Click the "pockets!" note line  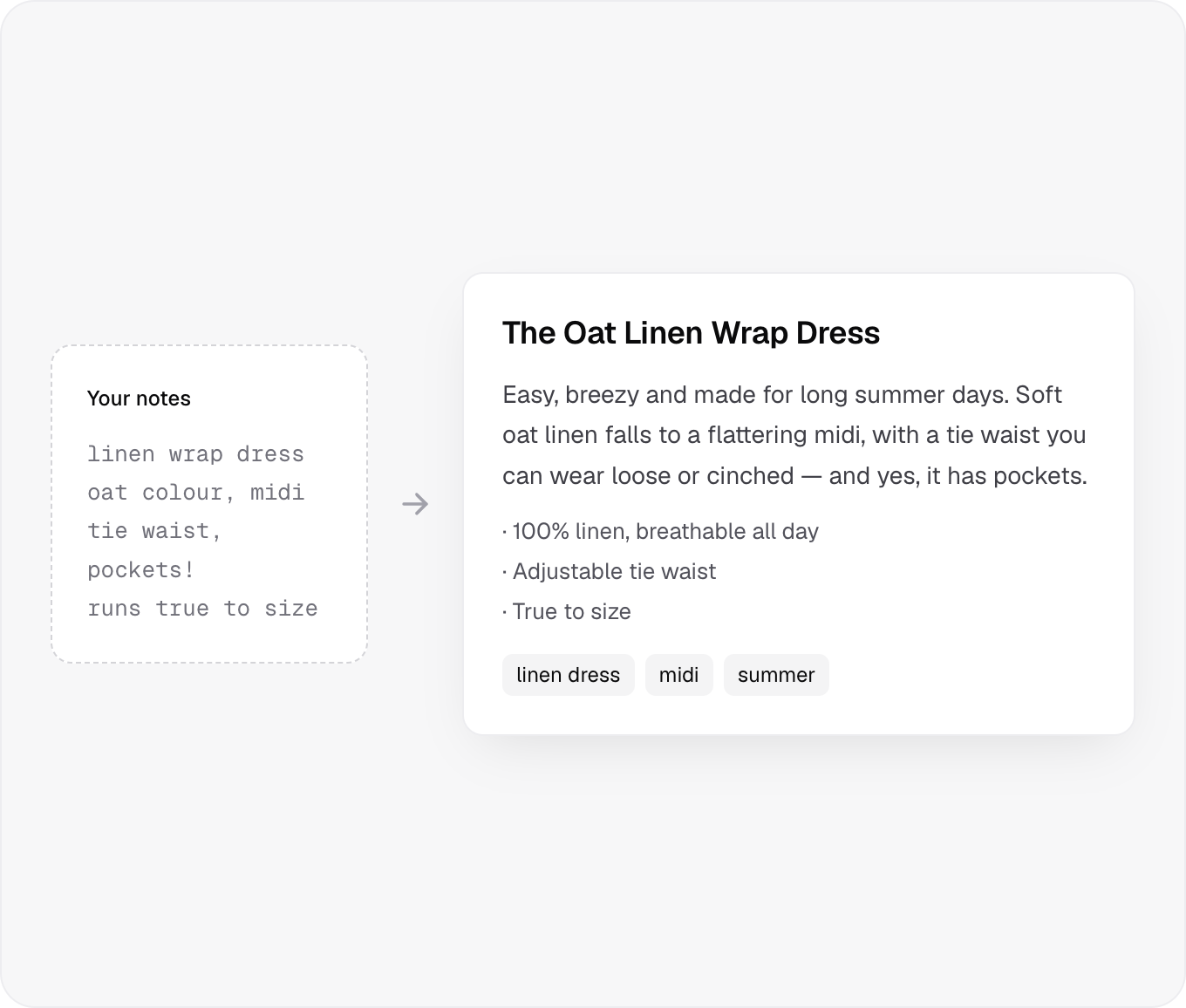tap(140, 570)
